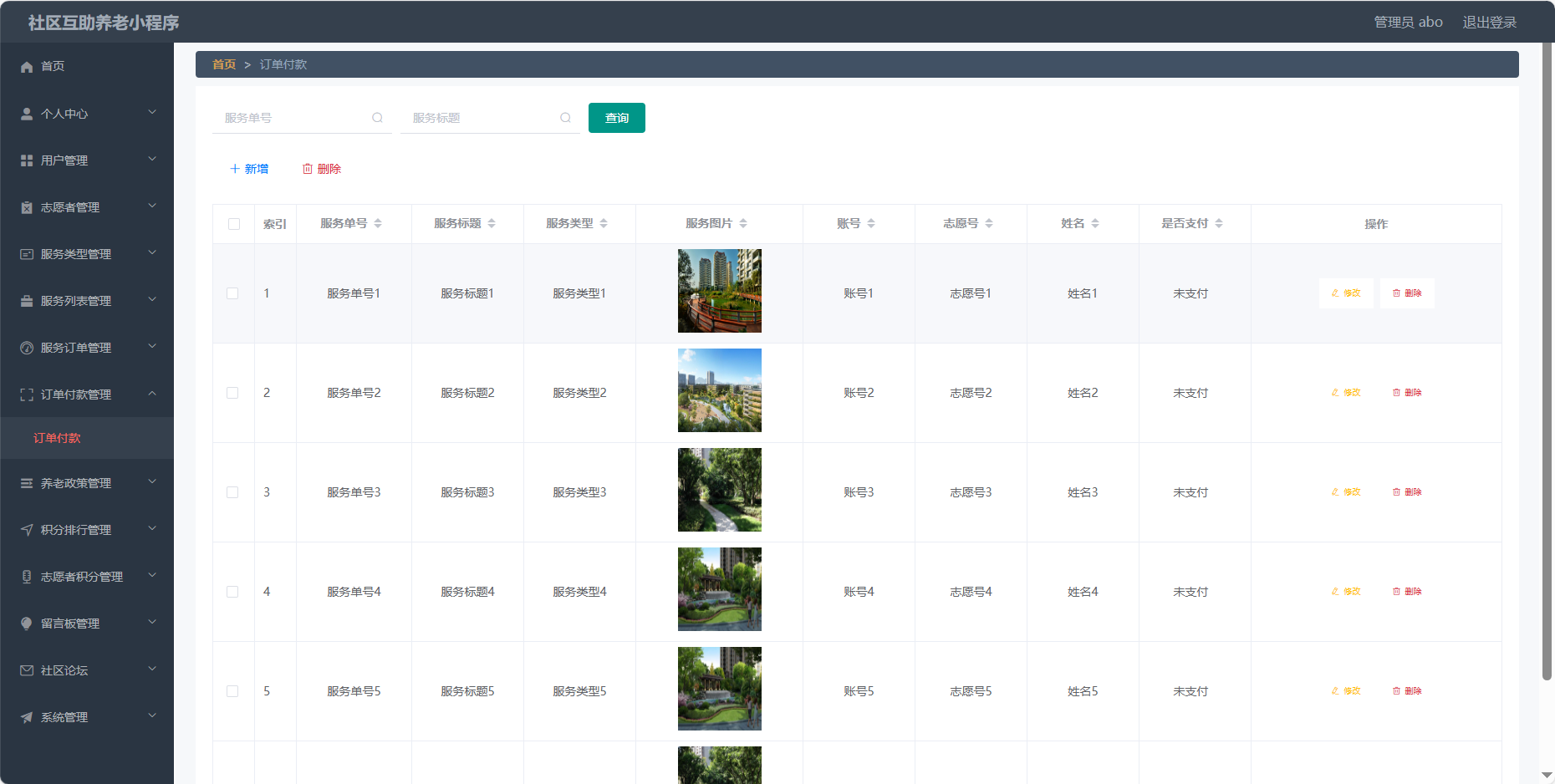The width and height of the screenshot is (1555, 784).
Task: Click the envelope icon beside 社区论坛
Action: tap(27, 670)
